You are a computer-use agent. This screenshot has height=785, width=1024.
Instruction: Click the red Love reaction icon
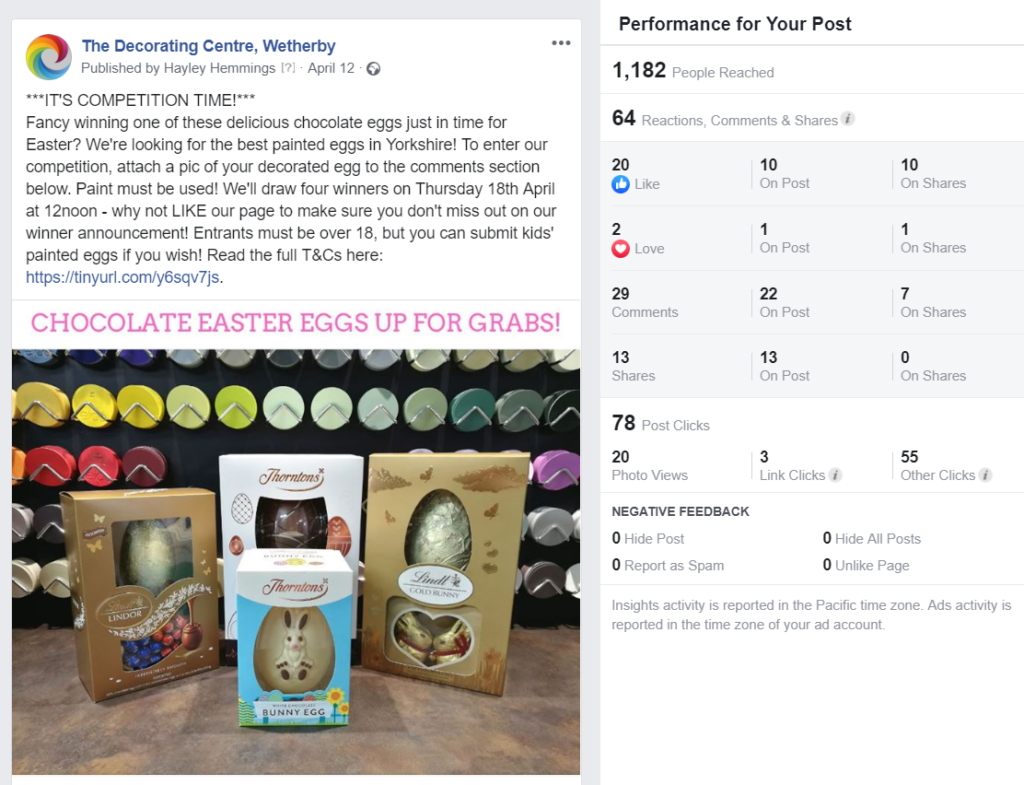point(620,249)
